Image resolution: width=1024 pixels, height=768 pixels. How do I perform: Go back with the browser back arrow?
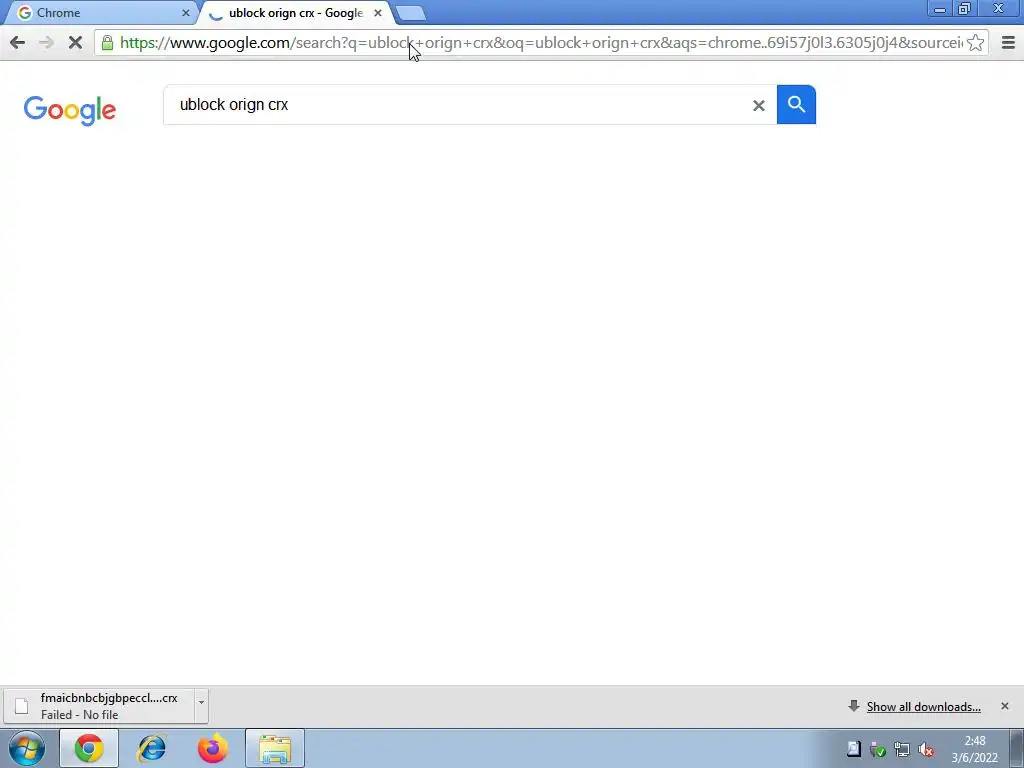[x=18, y=43]
